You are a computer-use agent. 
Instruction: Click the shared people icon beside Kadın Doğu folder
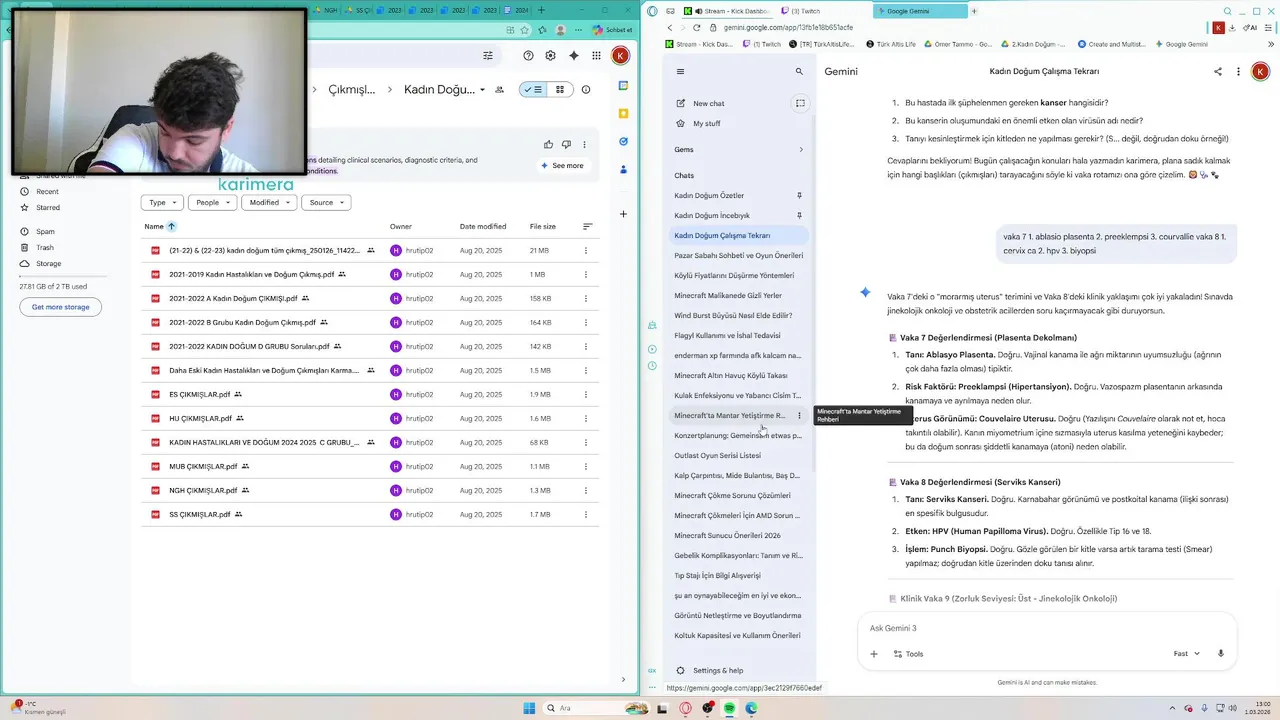pos(499,90)
